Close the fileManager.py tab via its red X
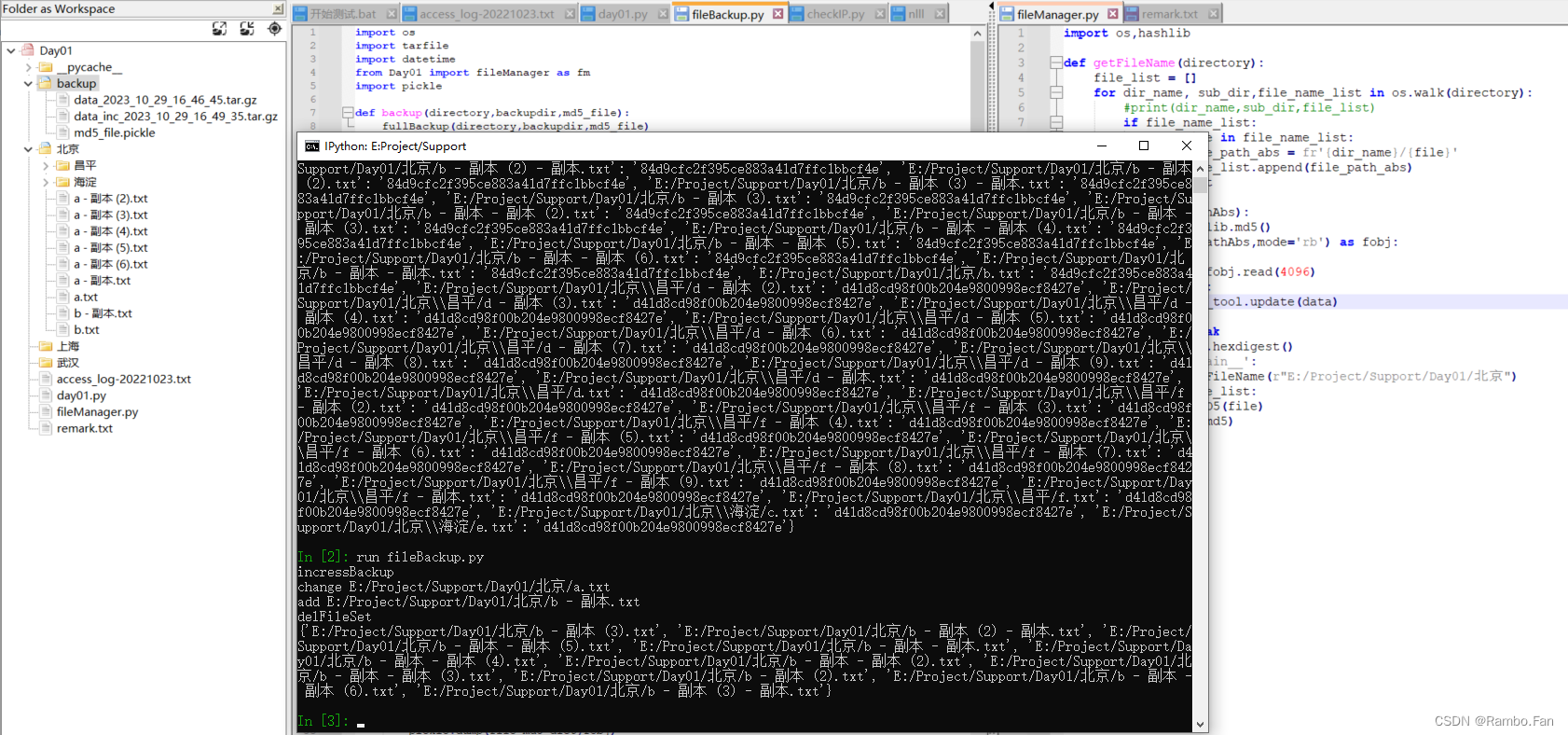This screenshot has width=1568, height=735. 1112,14
